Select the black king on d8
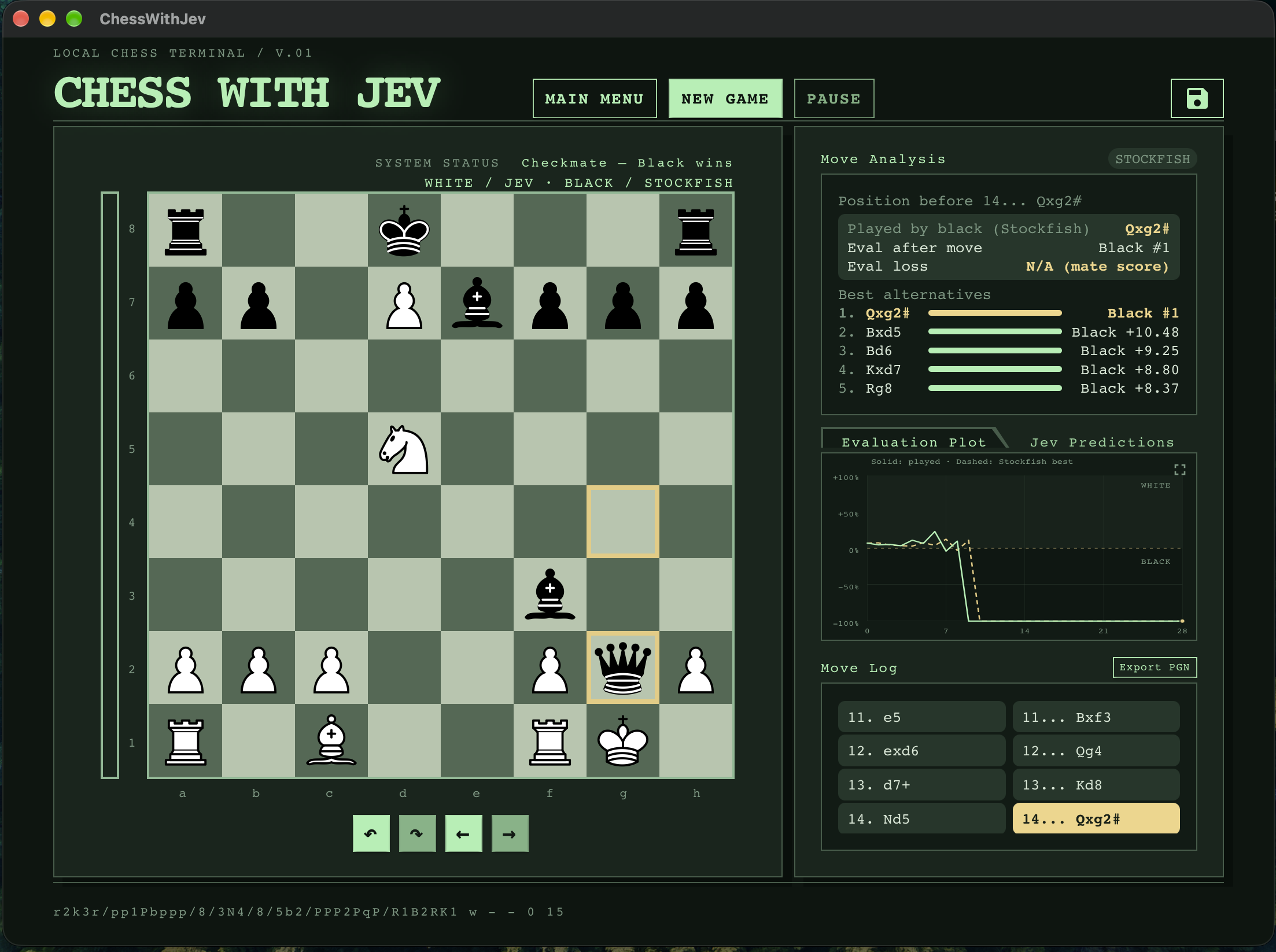 pos(404,230)
